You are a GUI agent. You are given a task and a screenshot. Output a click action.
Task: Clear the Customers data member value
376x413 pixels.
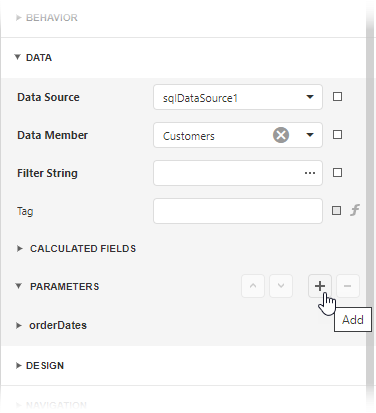[x=281, y=135]
